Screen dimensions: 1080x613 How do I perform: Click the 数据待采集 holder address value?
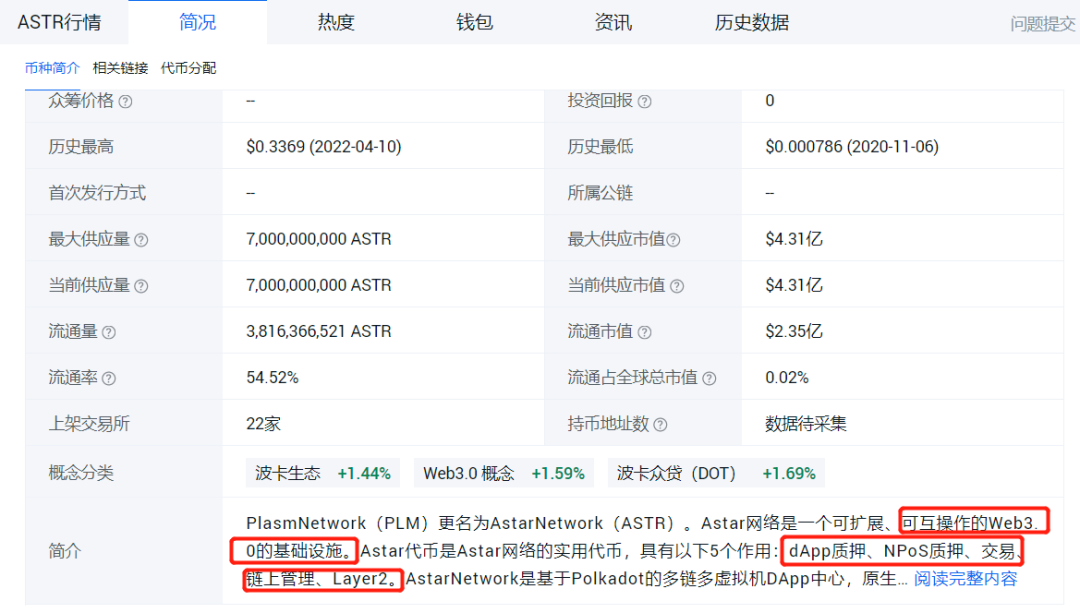pos(806,424)
